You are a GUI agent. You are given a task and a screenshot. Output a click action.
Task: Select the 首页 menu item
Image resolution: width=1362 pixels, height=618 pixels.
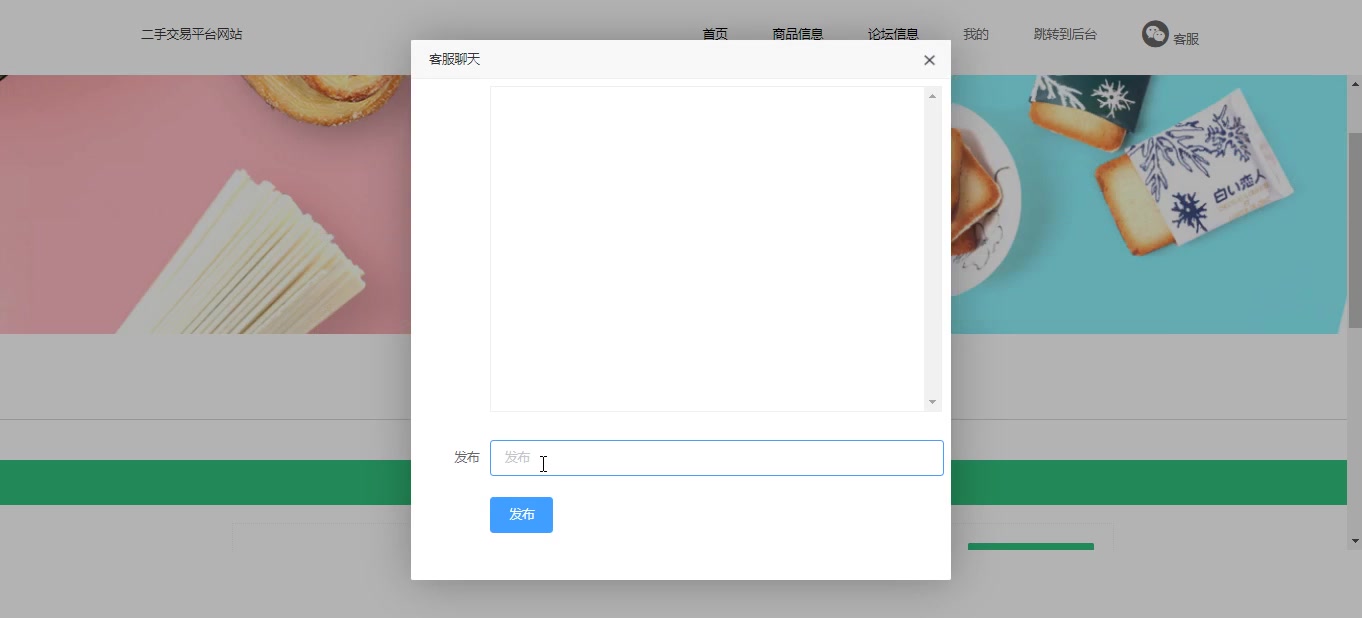[714, 33]
